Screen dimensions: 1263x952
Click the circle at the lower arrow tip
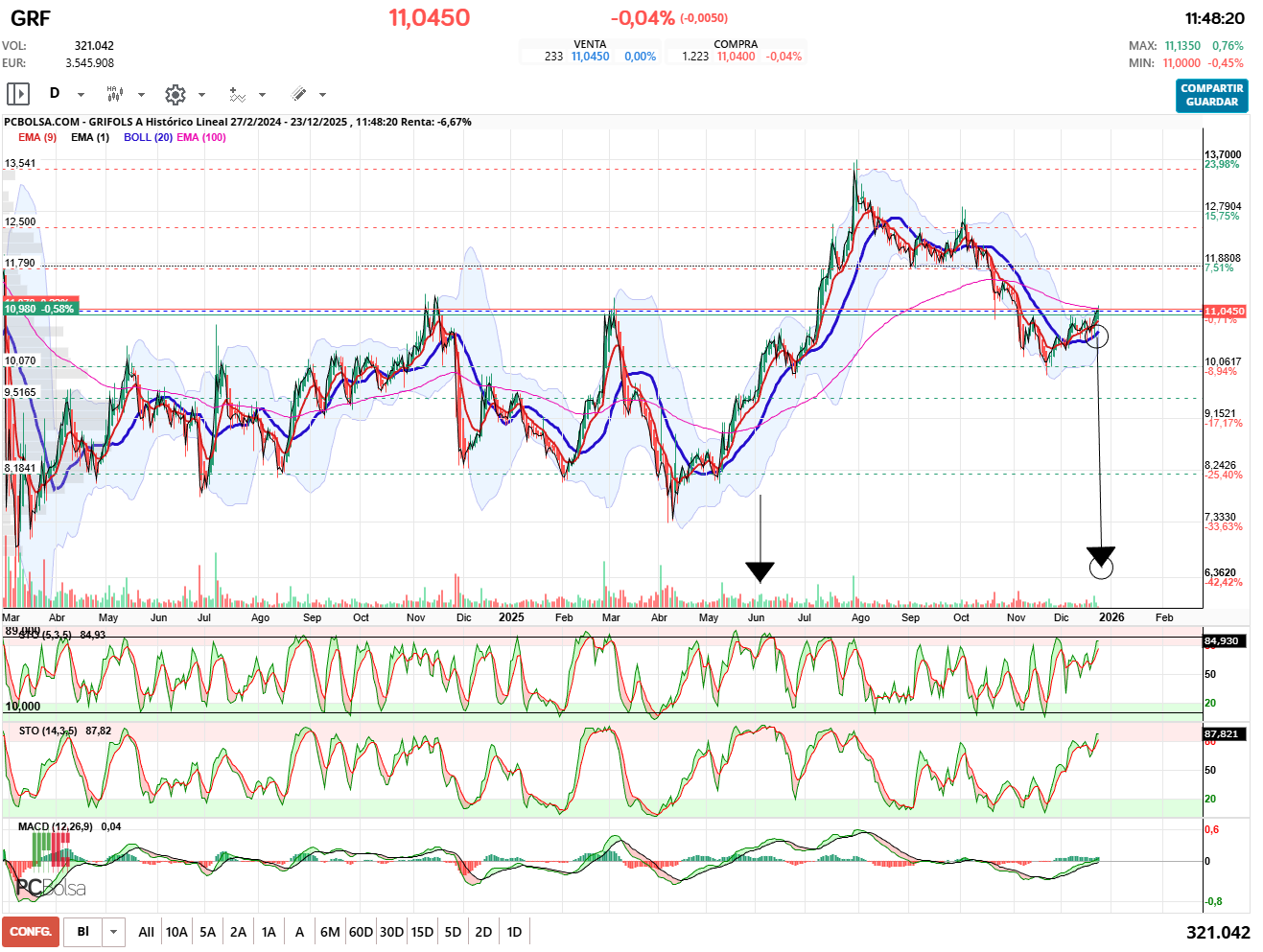pos(1102,569)
